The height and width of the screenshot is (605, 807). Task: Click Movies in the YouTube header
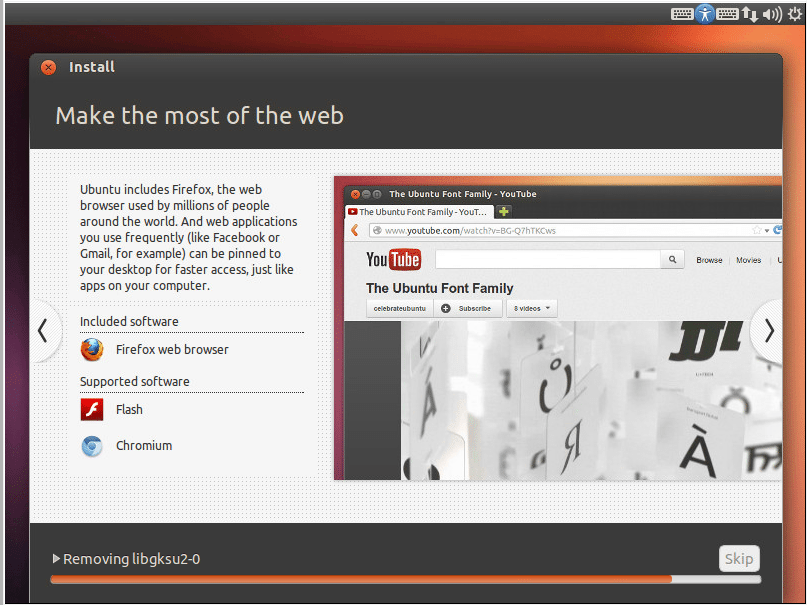point(748,260)
